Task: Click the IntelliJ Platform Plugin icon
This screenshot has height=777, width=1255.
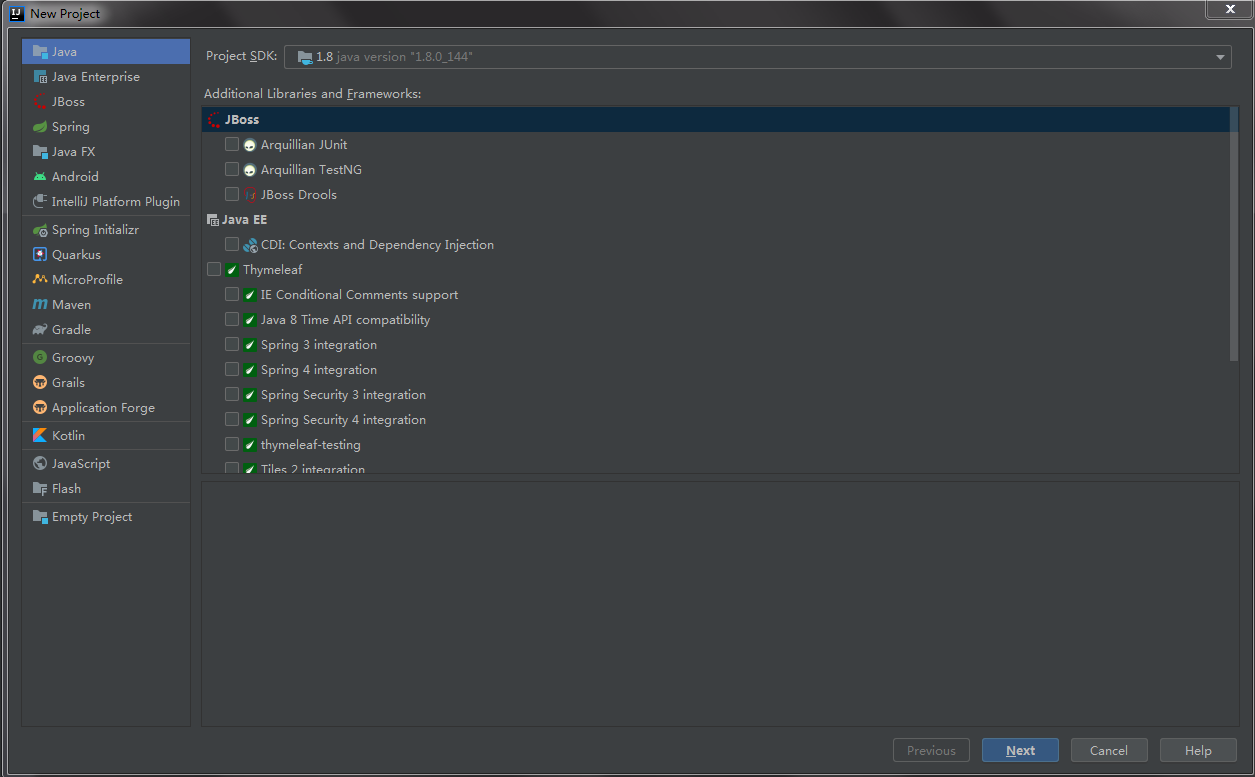Action: (40, 201)
